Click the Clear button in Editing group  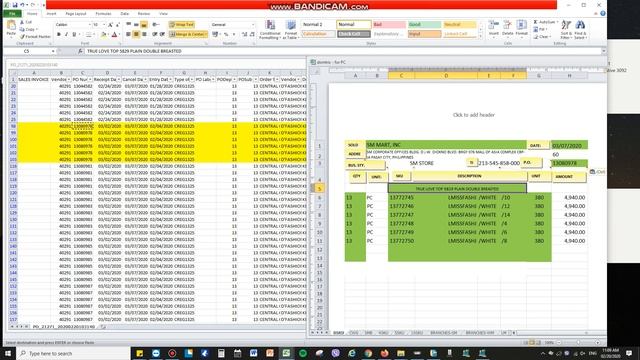click(x=542, y=37)
